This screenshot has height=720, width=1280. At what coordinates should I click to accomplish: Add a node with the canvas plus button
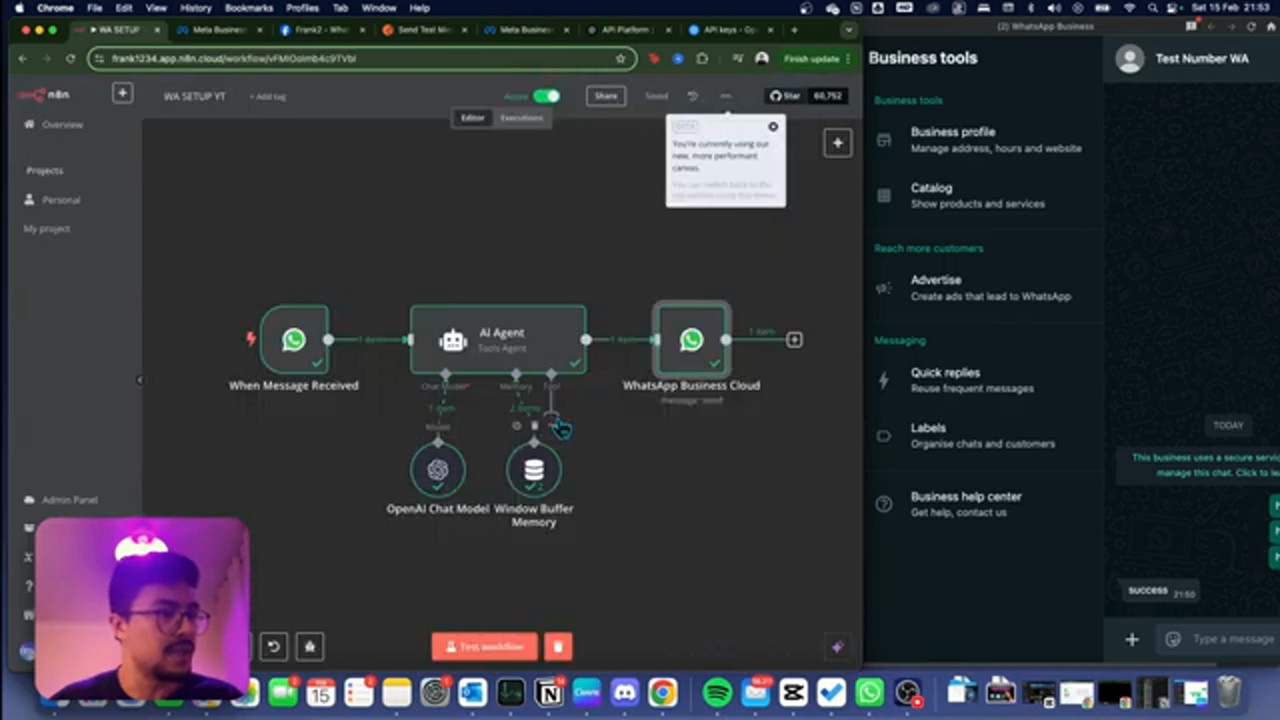837,143
